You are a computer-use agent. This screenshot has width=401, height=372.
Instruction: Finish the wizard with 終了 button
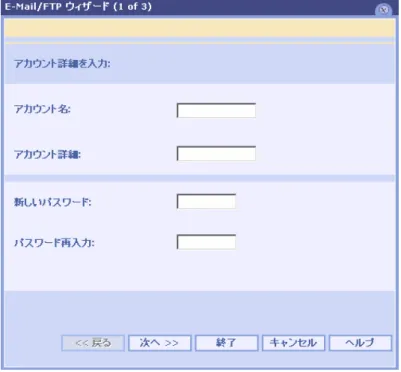227,343
